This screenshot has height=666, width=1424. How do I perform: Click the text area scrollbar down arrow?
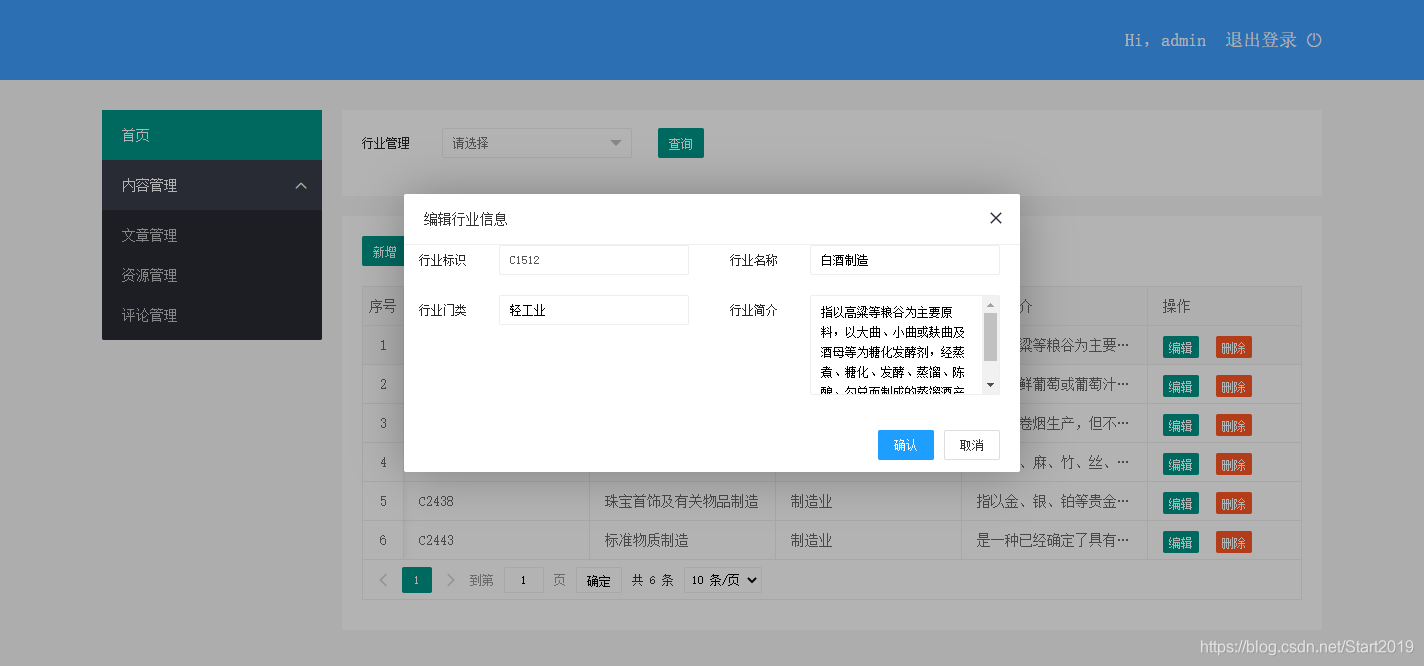pos(990,385)
